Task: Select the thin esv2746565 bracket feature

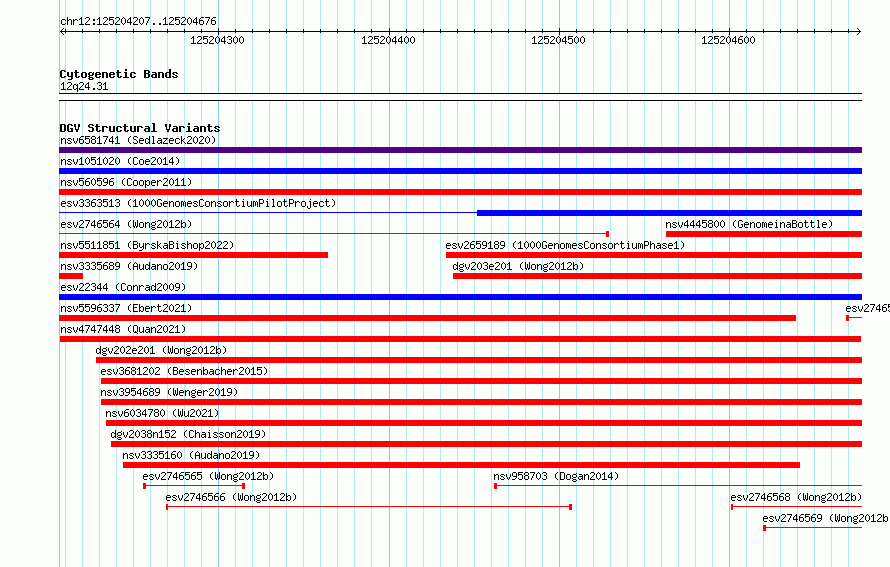Action: pos(194,486)
